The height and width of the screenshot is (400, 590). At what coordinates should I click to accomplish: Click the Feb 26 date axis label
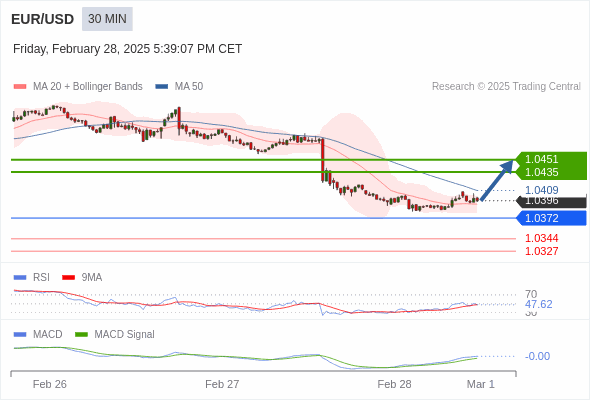[x=50, y=384]
